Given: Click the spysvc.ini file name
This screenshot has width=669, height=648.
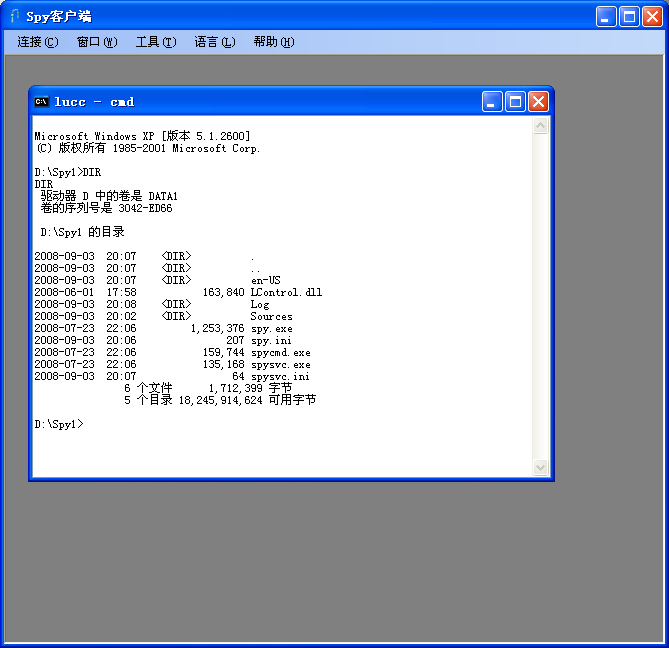Looking at the screenshot, I should click(280, 377).
